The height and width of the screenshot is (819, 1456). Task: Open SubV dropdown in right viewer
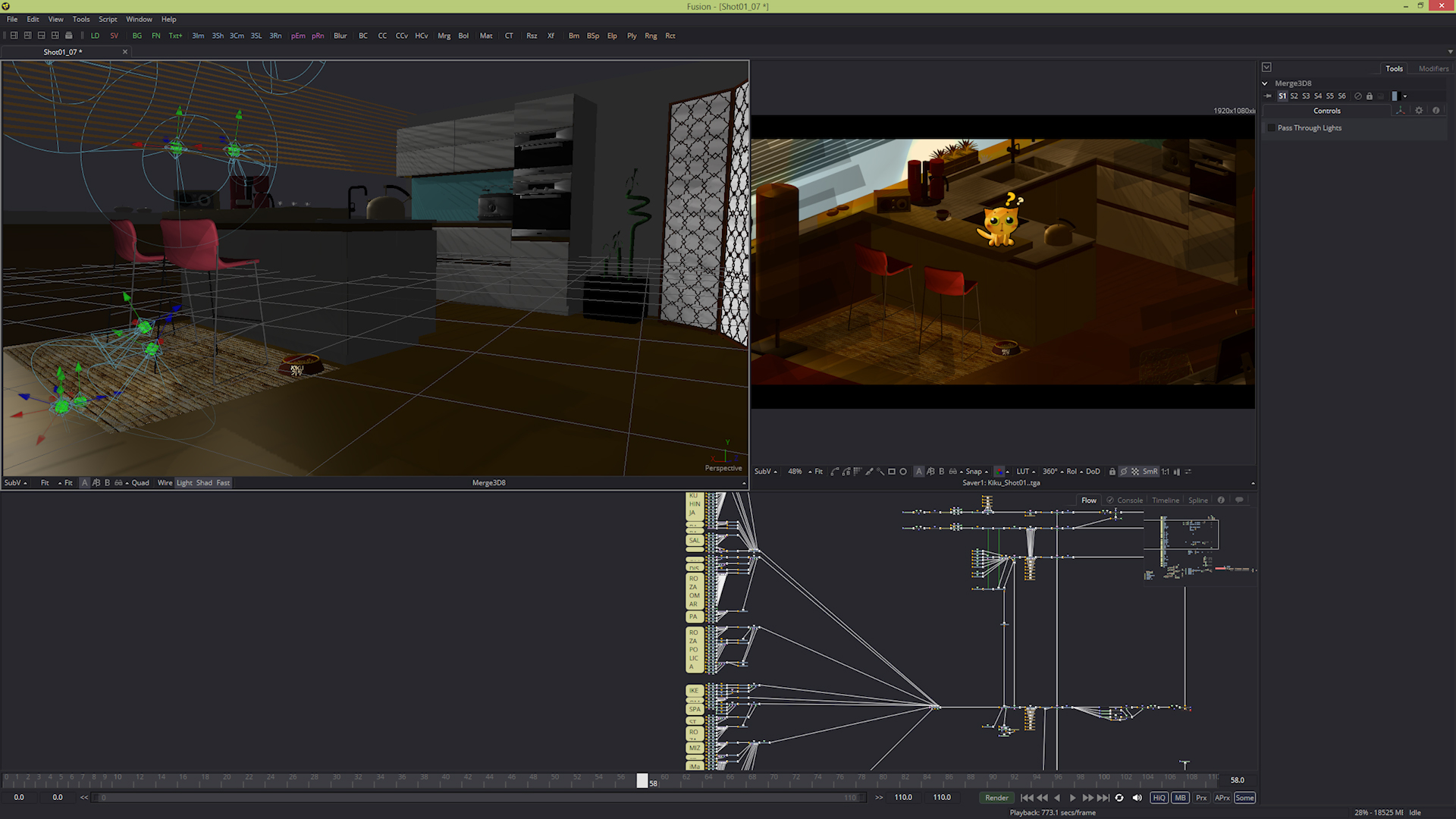pyautogui.click(x=766, y=472)
